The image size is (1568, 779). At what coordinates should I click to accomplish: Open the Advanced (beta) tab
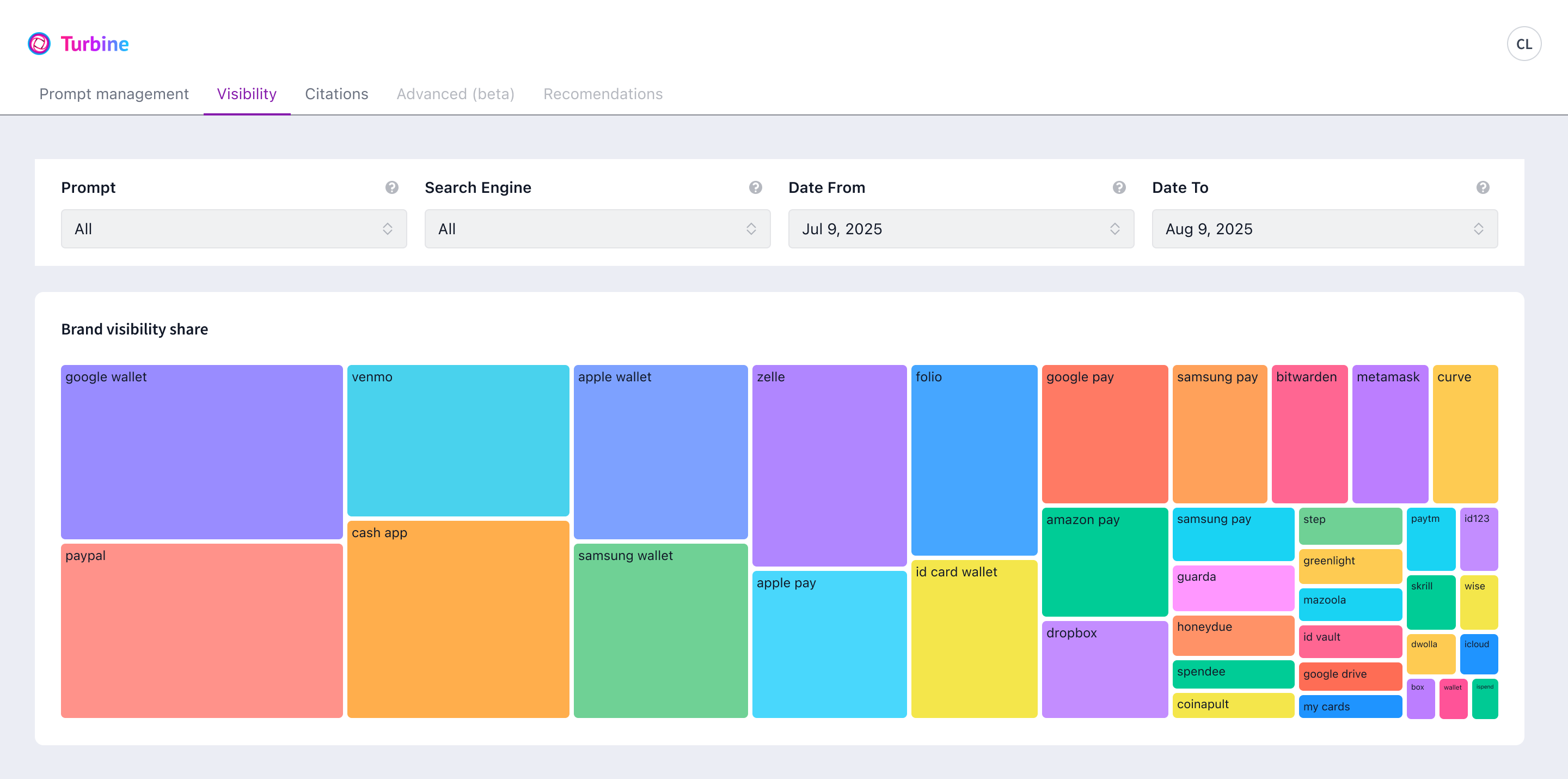(455, 94)
